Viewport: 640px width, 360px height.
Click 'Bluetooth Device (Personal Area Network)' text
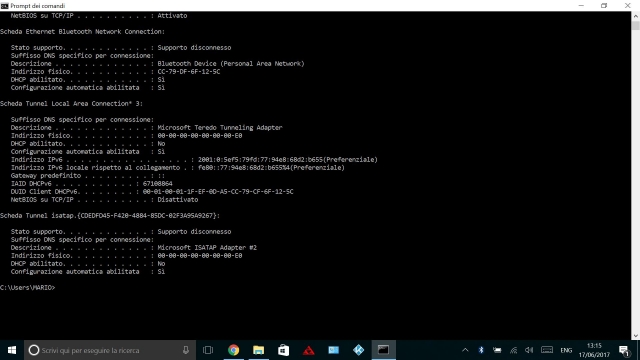click(231, 64)
